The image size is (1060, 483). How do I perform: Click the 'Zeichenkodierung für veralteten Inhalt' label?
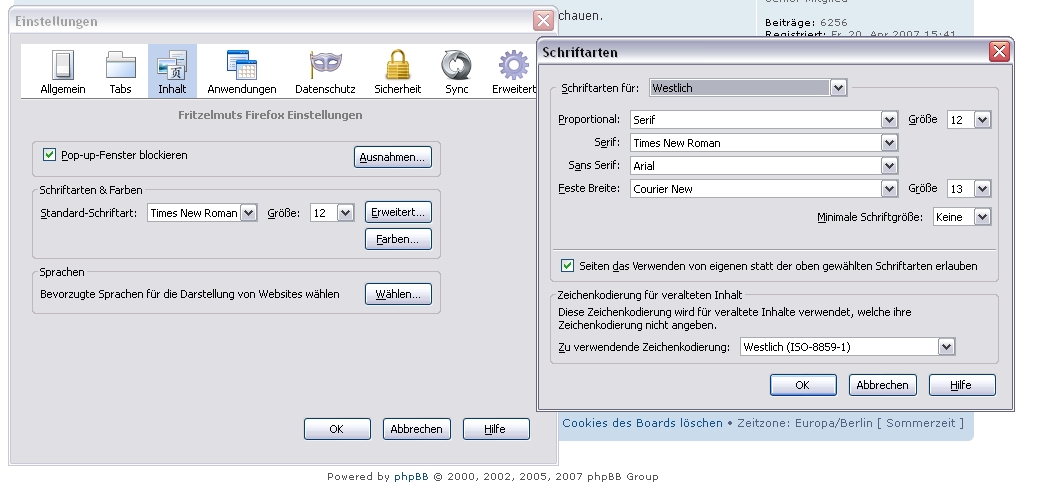coord(650,295)
